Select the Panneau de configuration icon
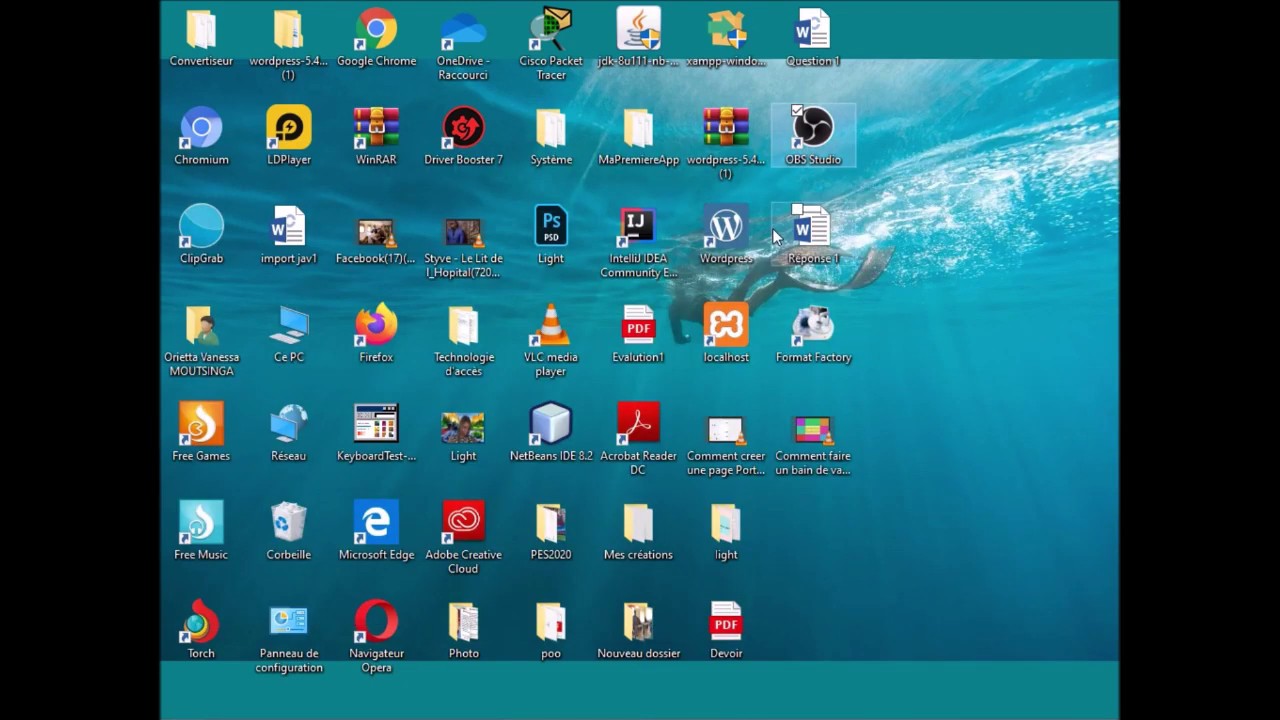The height and width of the screenshot is (720, 1280). [x=289, y=623]
